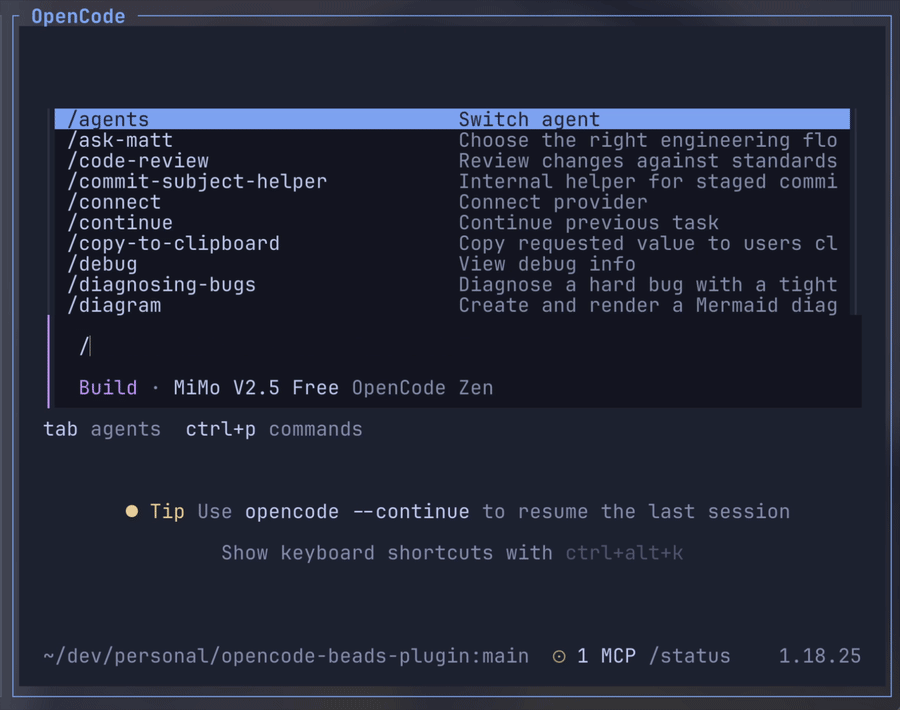Click the 'tab agents' shortcut hint

[x=102, y=429]
